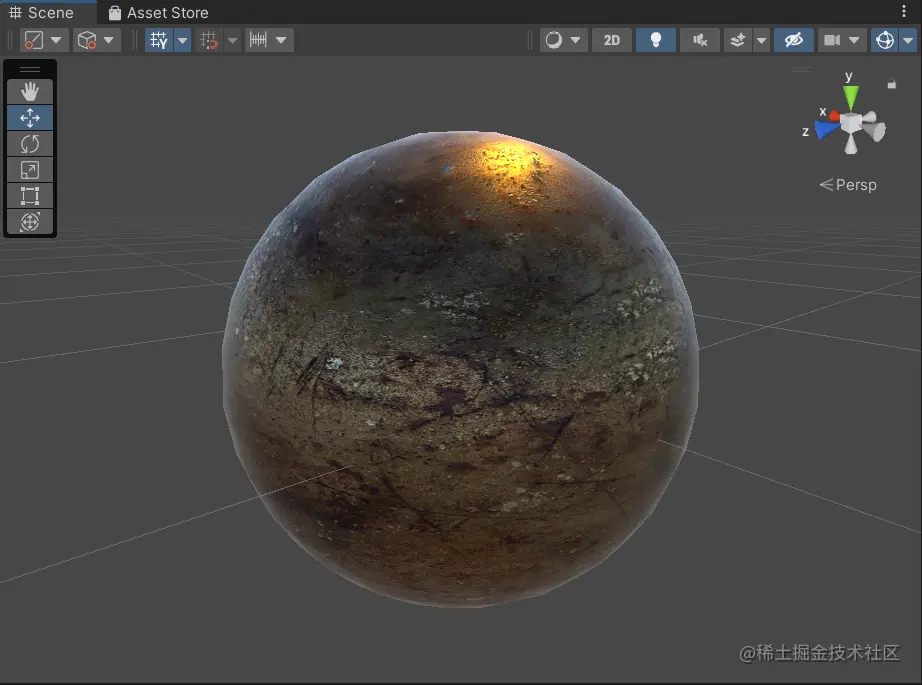Switch to the Asset Store tab
This screenshot has width=922, height=685.
click(158, 13)
